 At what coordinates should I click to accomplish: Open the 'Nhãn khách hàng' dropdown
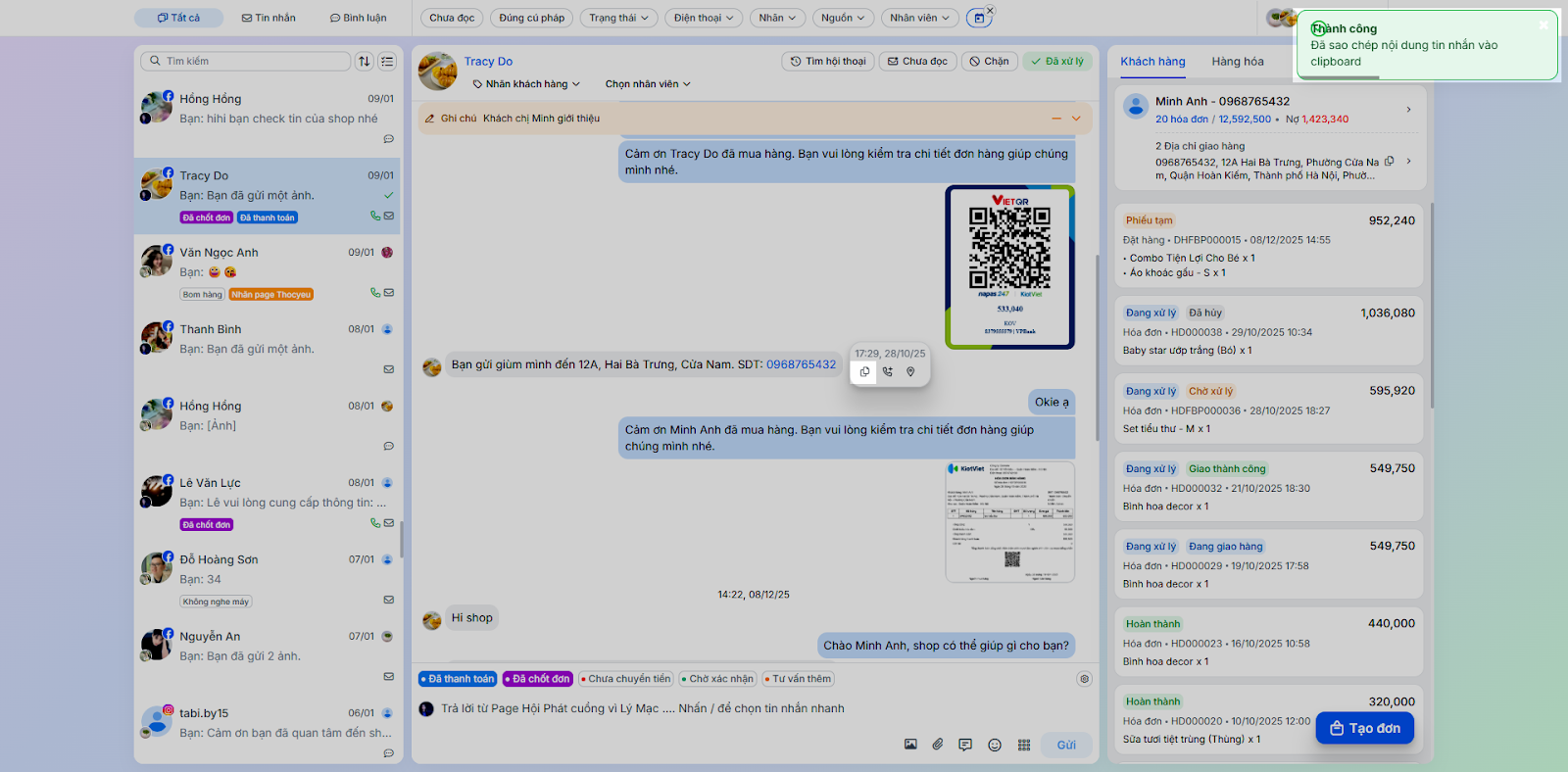tap(526, 84)
